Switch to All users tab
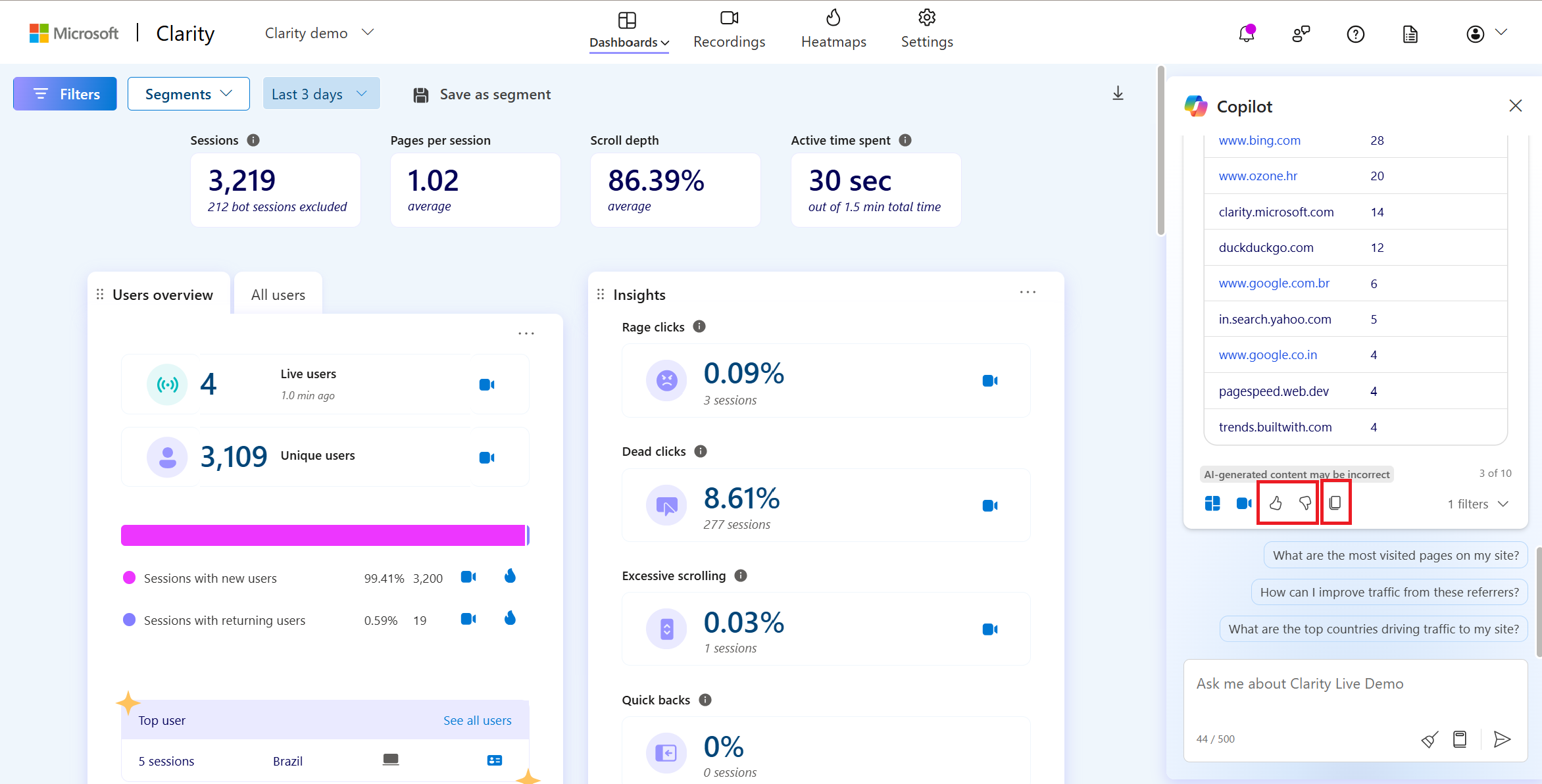This screenshot has width=1542, height=784. click(x=278, y=295)
